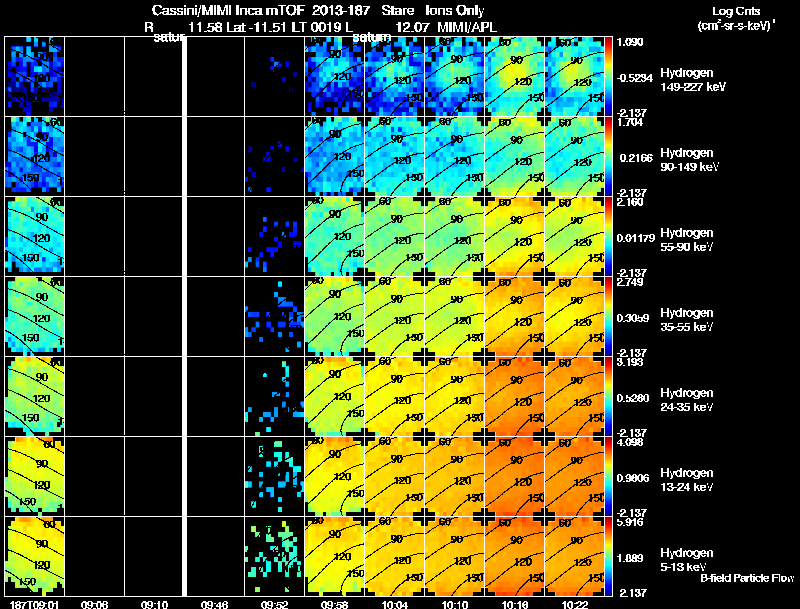Viewport: 800px width, 609px height.
Task: Click the 09:52 time label
Action: [274, 604]
